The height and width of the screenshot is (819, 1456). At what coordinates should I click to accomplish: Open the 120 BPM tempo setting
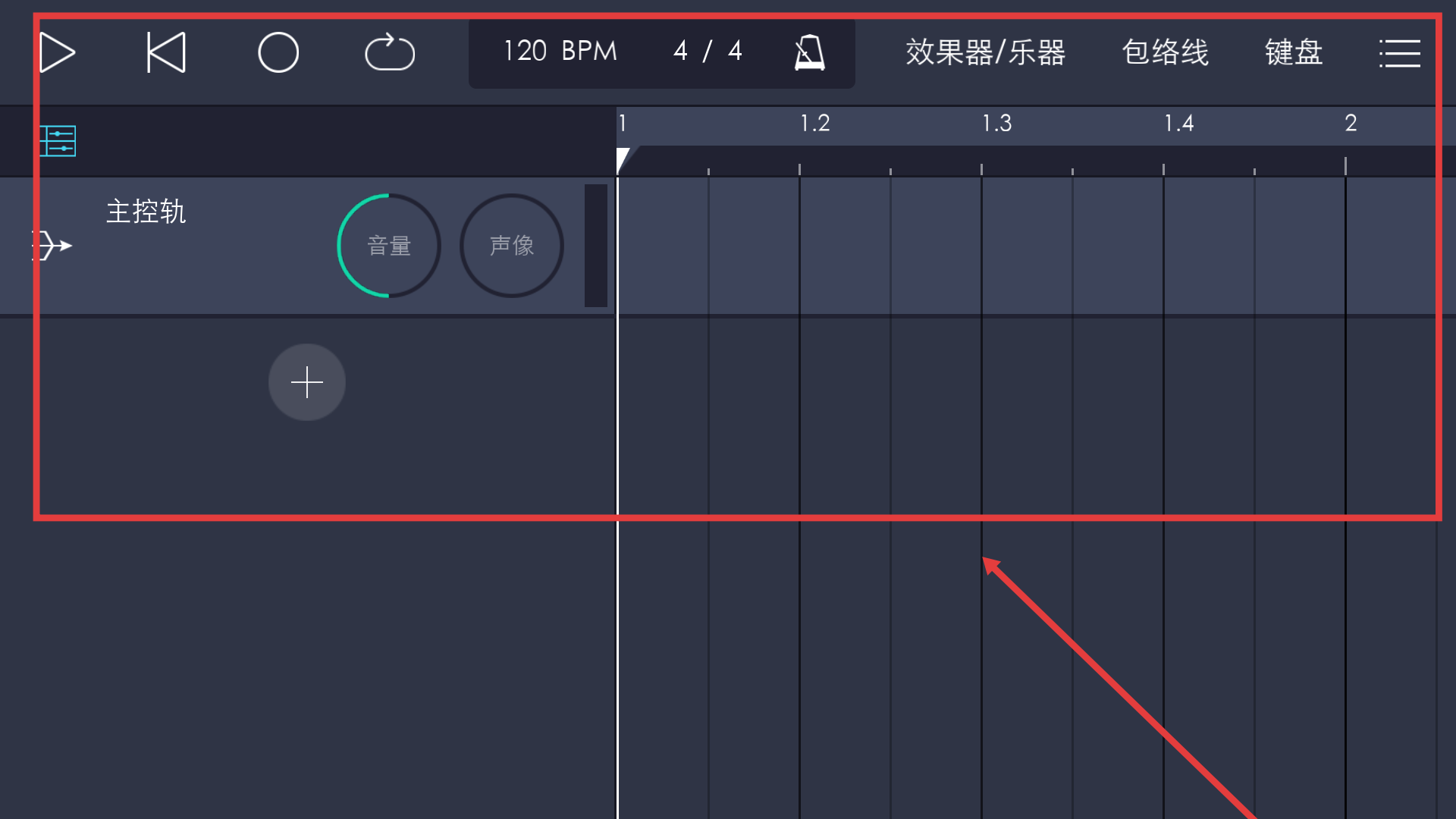[559, 52]
